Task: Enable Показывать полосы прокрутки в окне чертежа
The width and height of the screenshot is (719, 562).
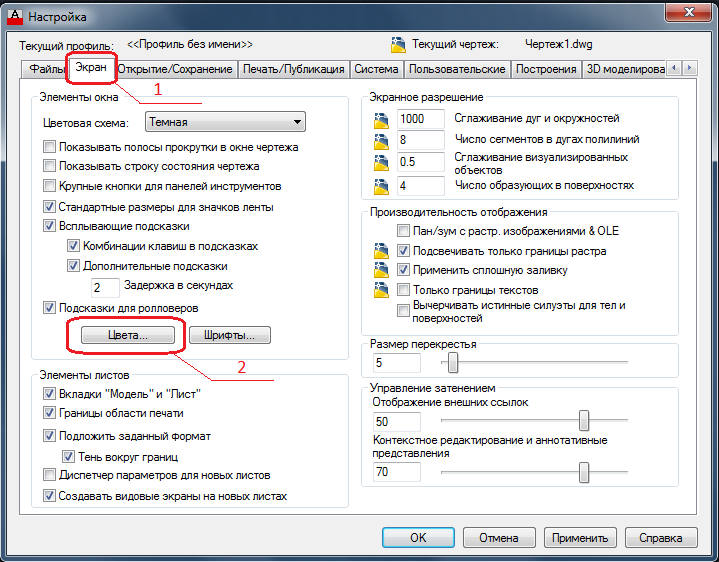Action: (50, 147)
